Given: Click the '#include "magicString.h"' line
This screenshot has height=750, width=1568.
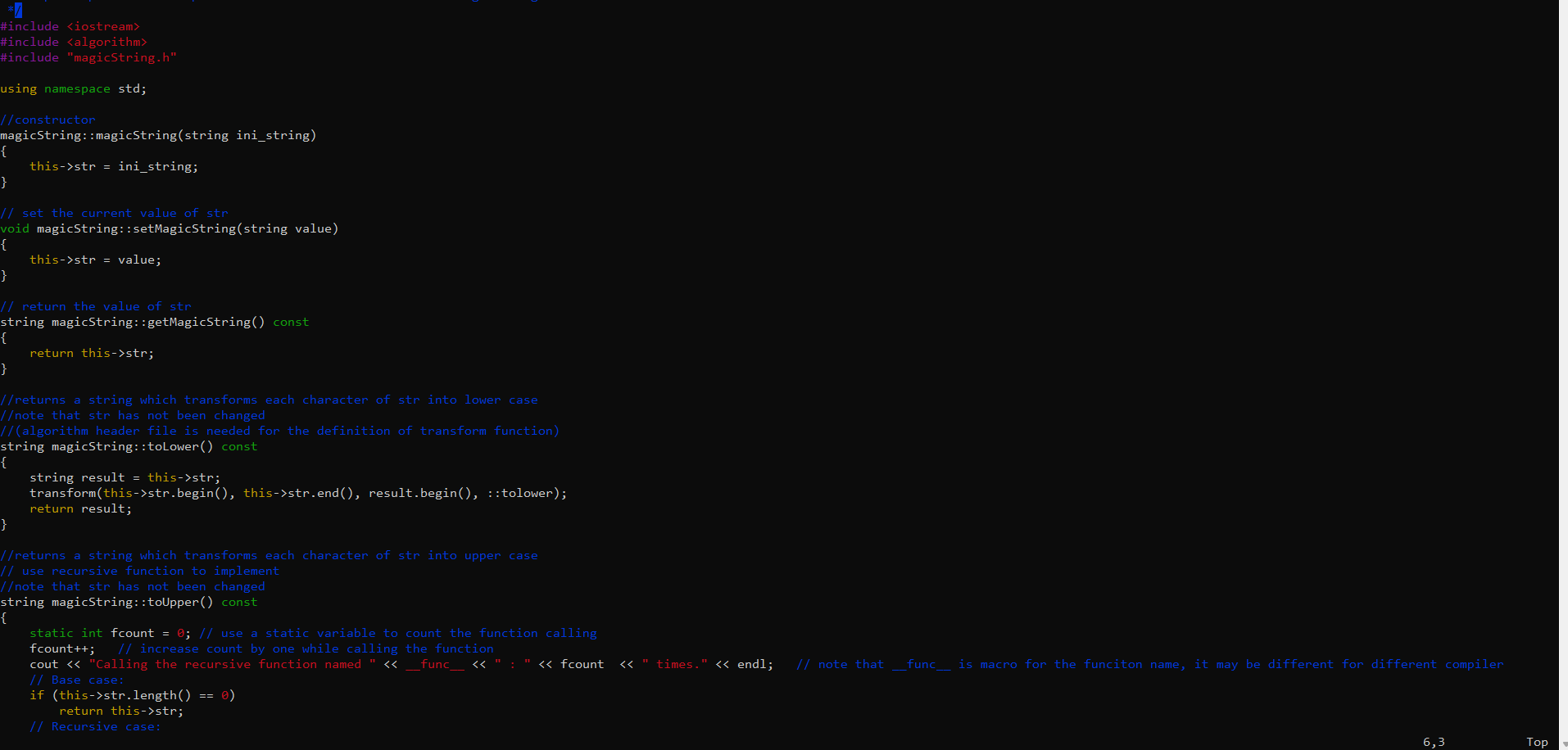Looking at the screenshot, I should coord(88,57).
